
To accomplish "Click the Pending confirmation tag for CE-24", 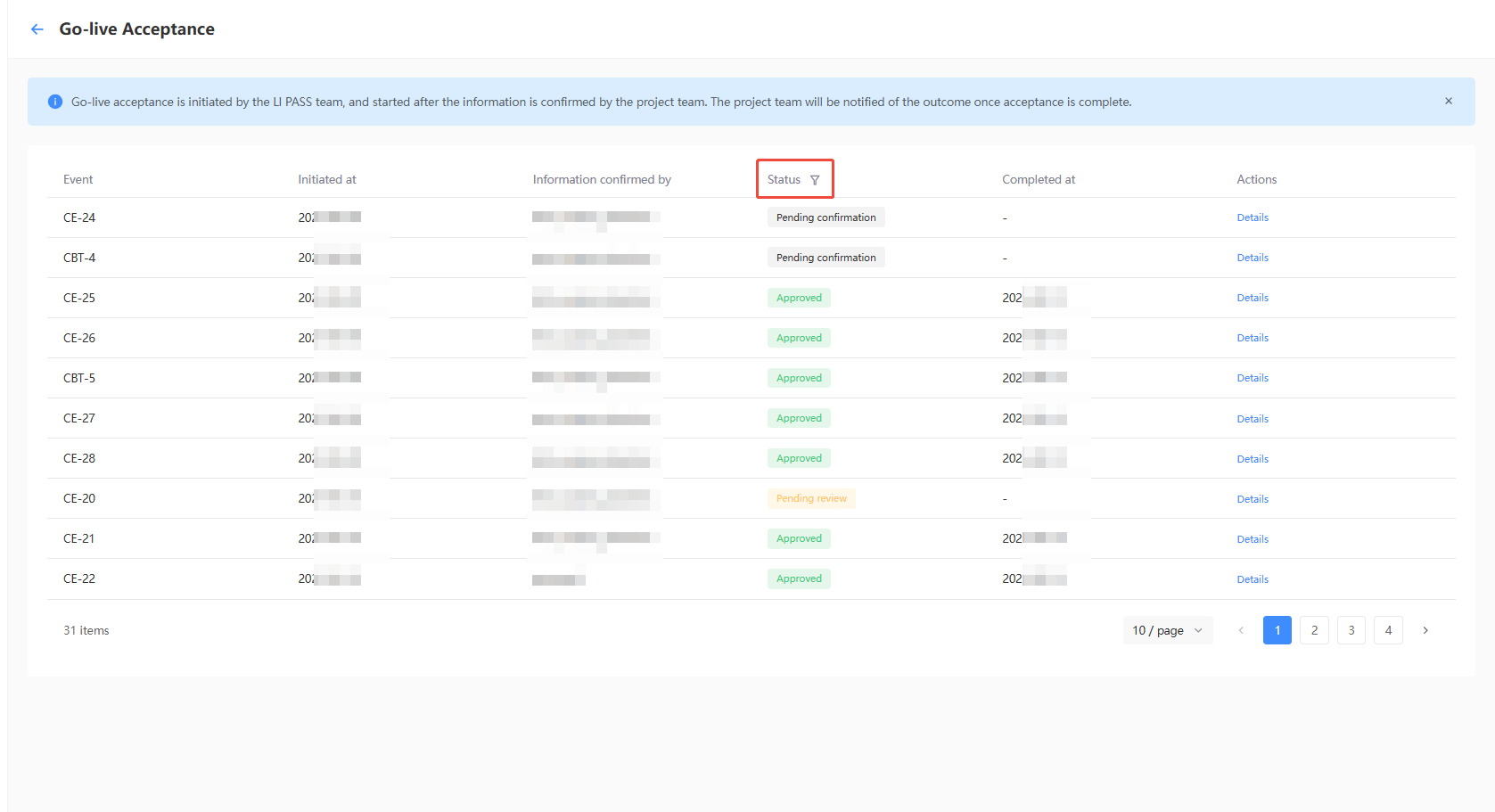I will click(x=826, y=217).
